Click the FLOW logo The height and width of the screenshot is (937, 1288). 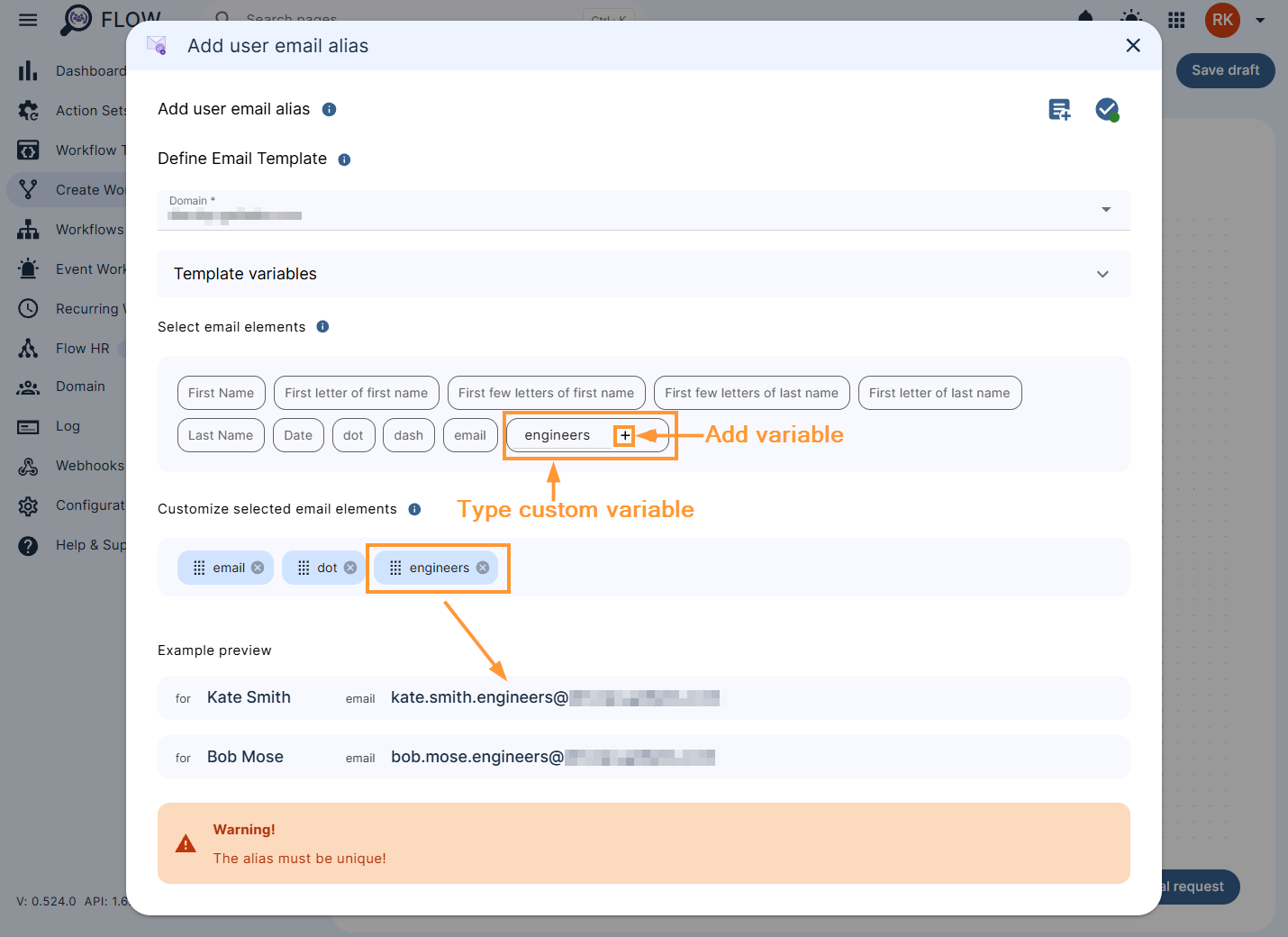pos(111,19)
